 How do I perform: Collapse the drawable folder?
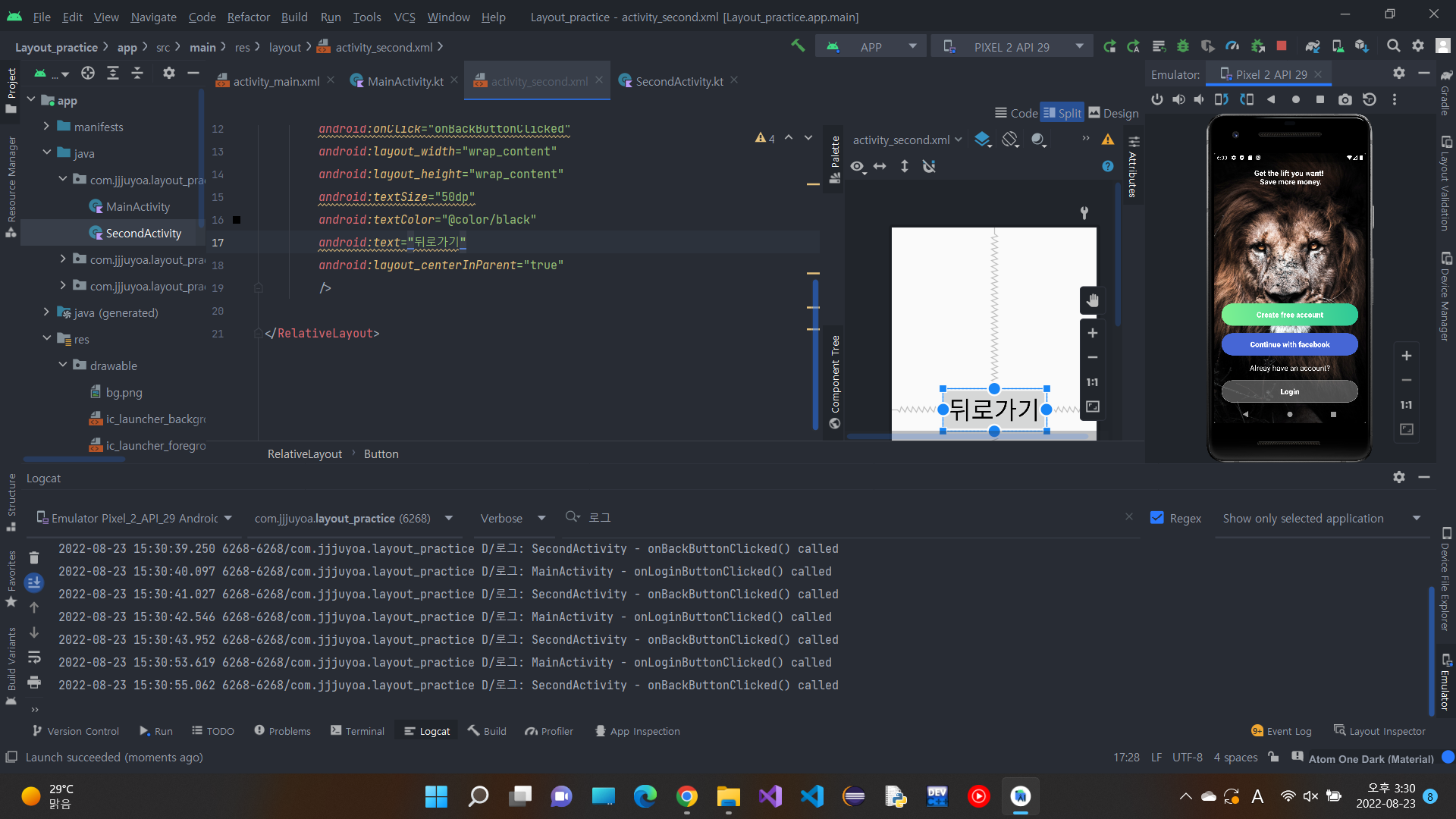(63, 366)
